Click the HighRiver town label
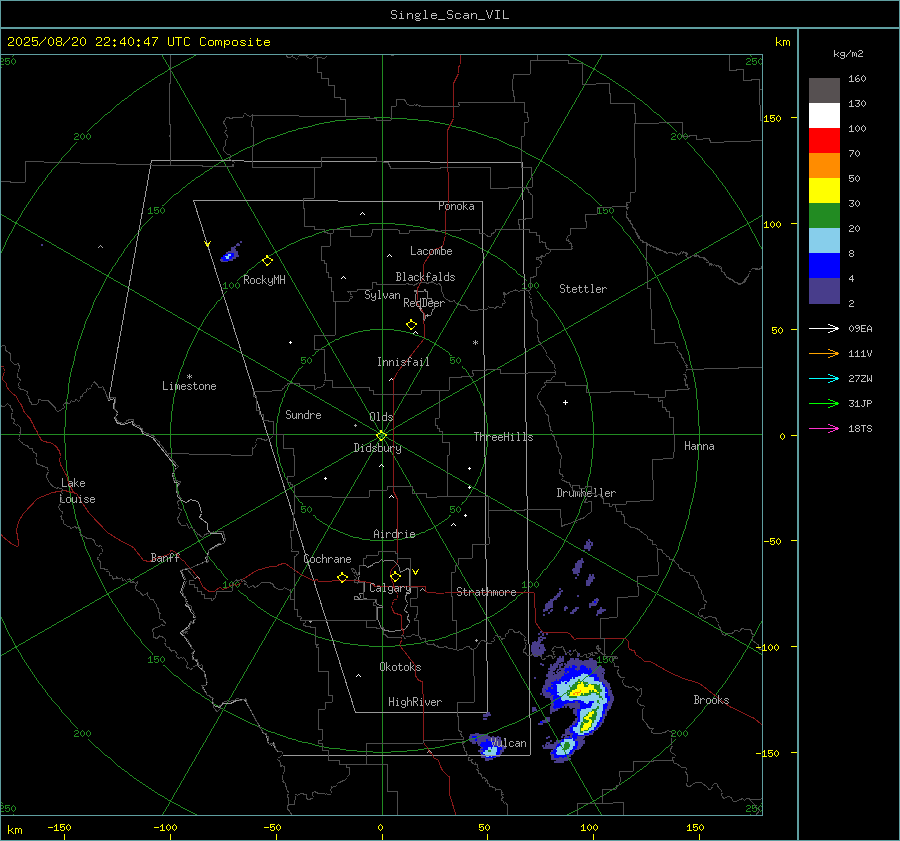 415,702
